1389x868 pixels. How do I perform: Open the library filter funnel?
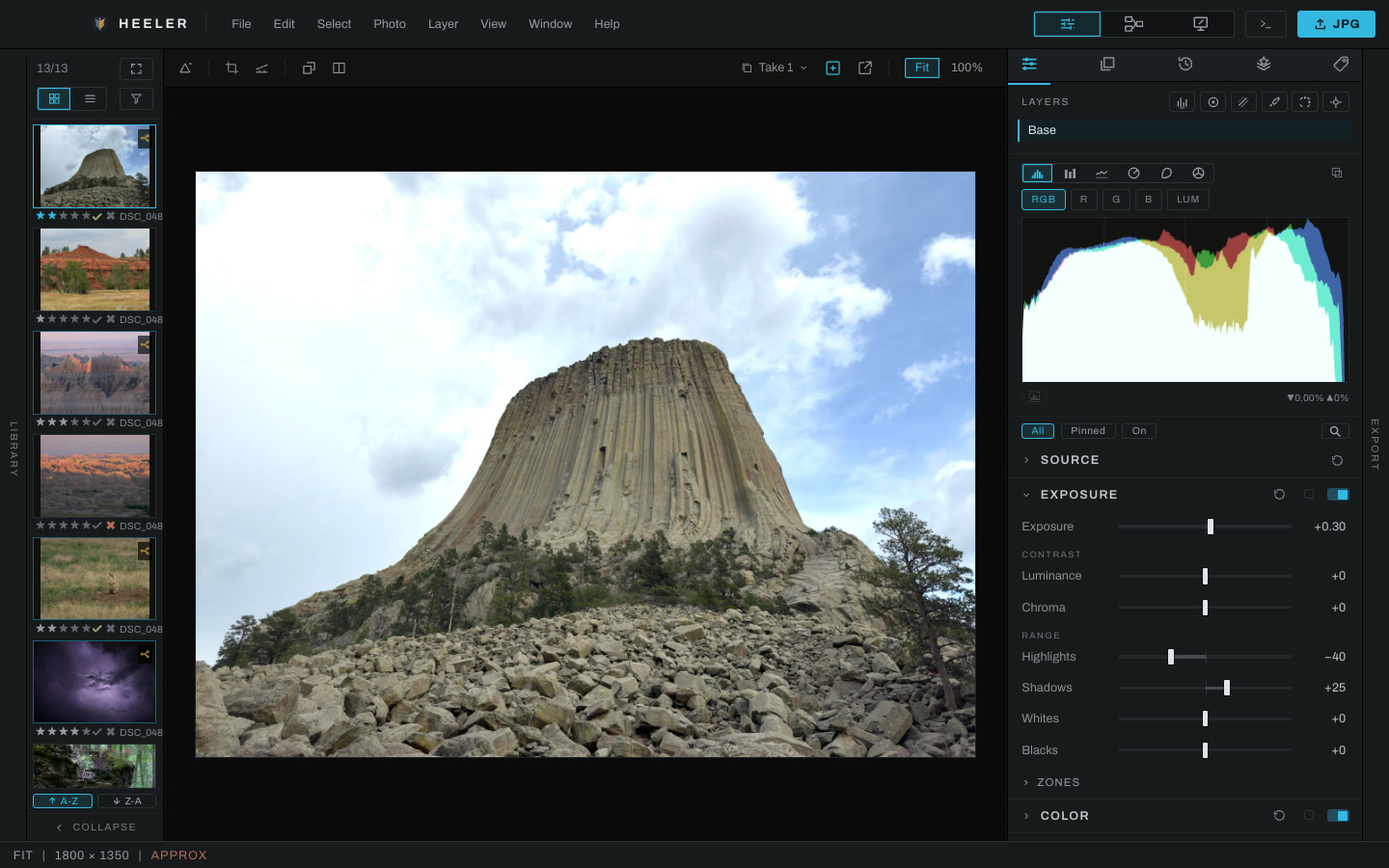point(136,98)
